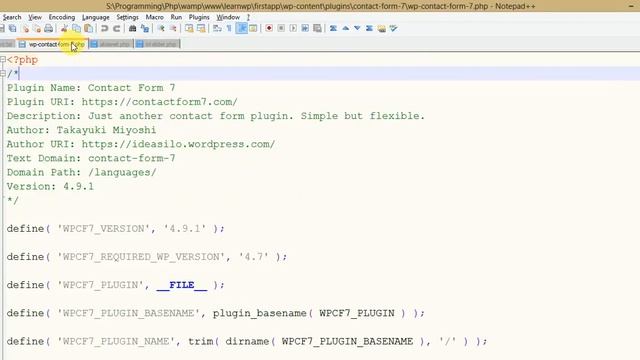Open the ? help menu
Image resolution: width=640 pixels, height=360 pixels.
[248, 17]
